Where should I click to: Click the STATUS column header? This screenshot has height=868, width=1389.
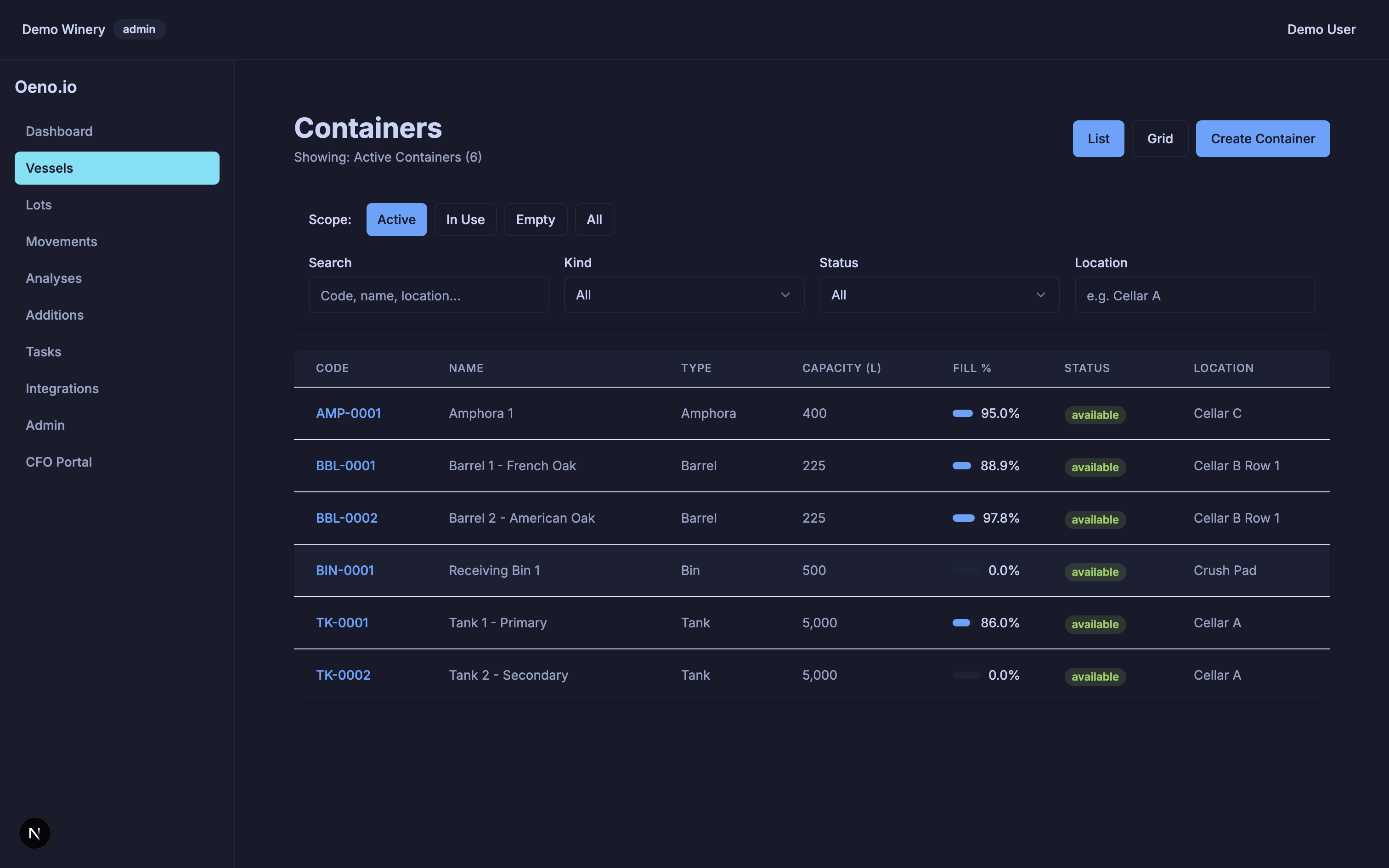click(x=1086, y=368)
